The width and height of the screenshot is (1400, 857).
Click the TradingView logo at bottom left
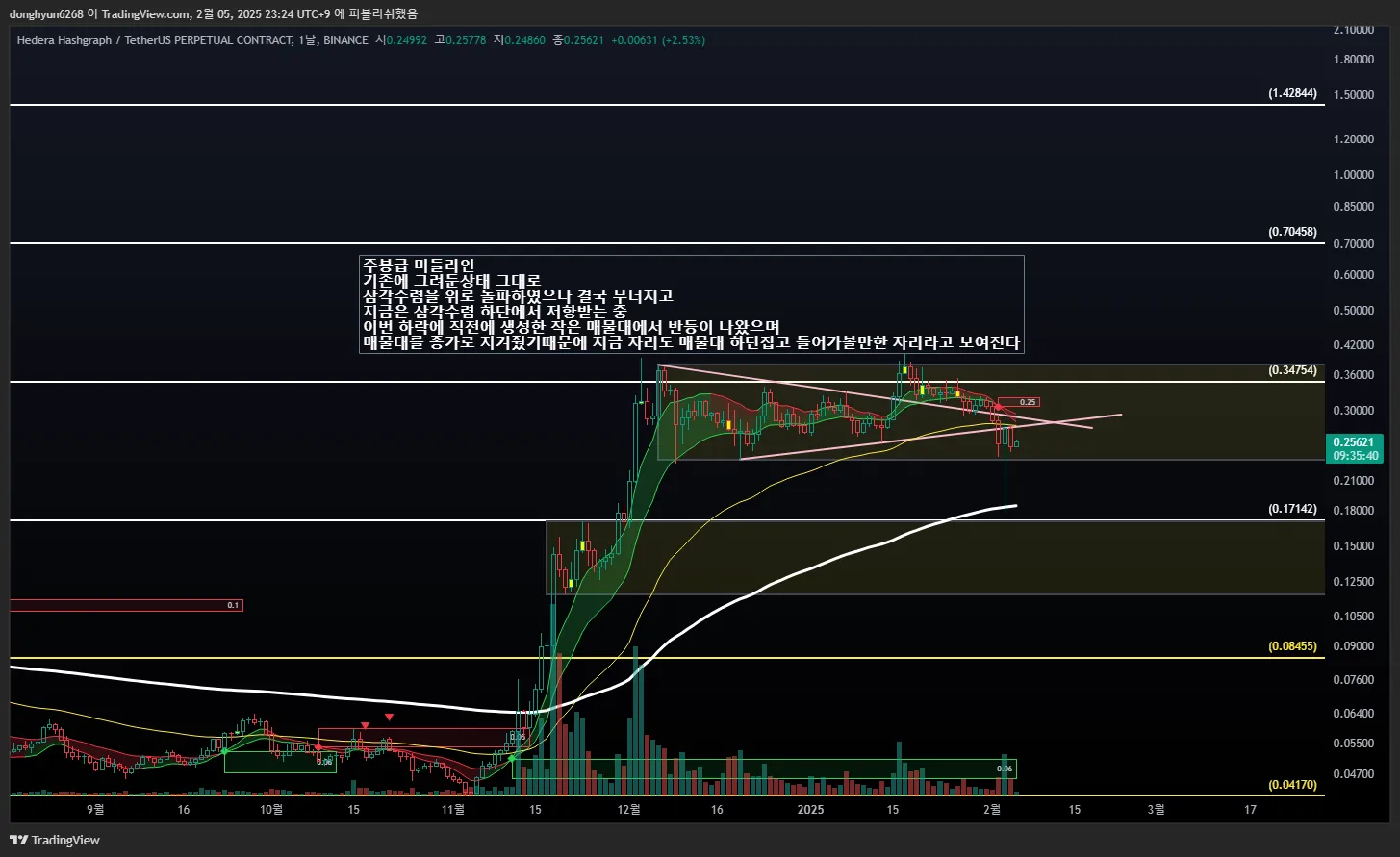coord(55,840)
